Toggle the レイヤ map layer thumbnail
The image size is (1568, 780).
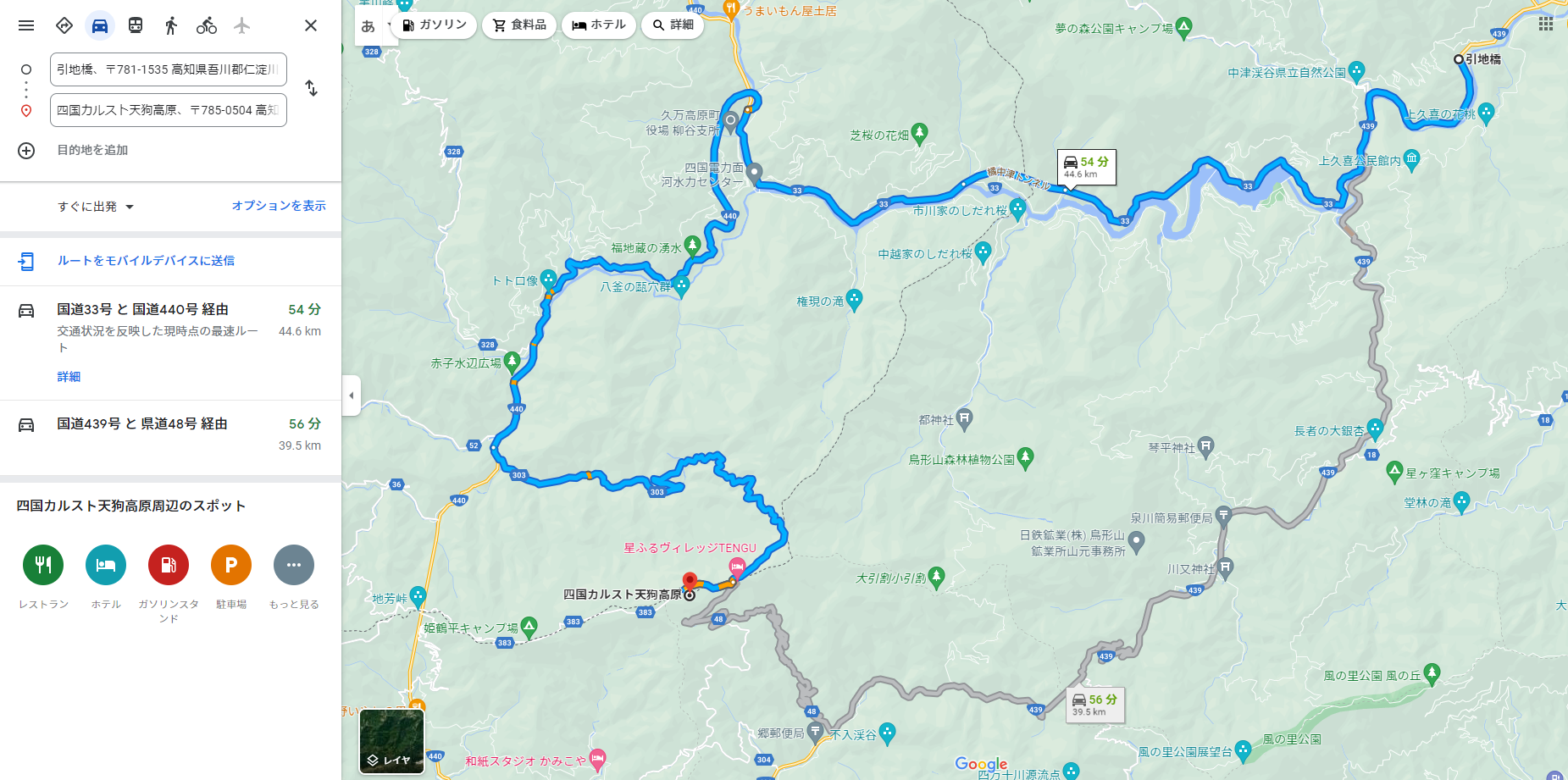(391, 741)
